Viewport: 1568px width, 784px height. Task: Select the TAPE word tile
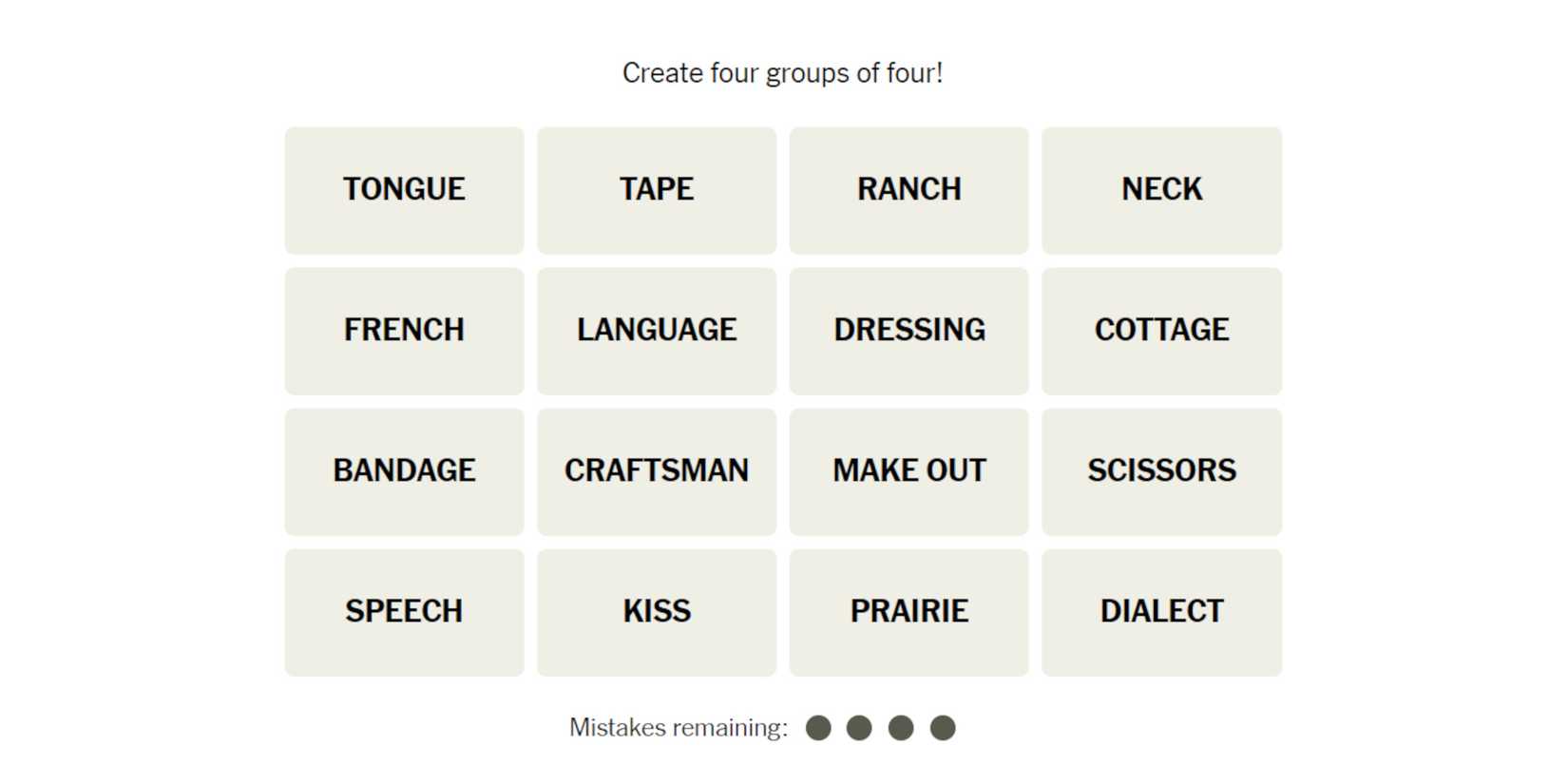point(657,190)
